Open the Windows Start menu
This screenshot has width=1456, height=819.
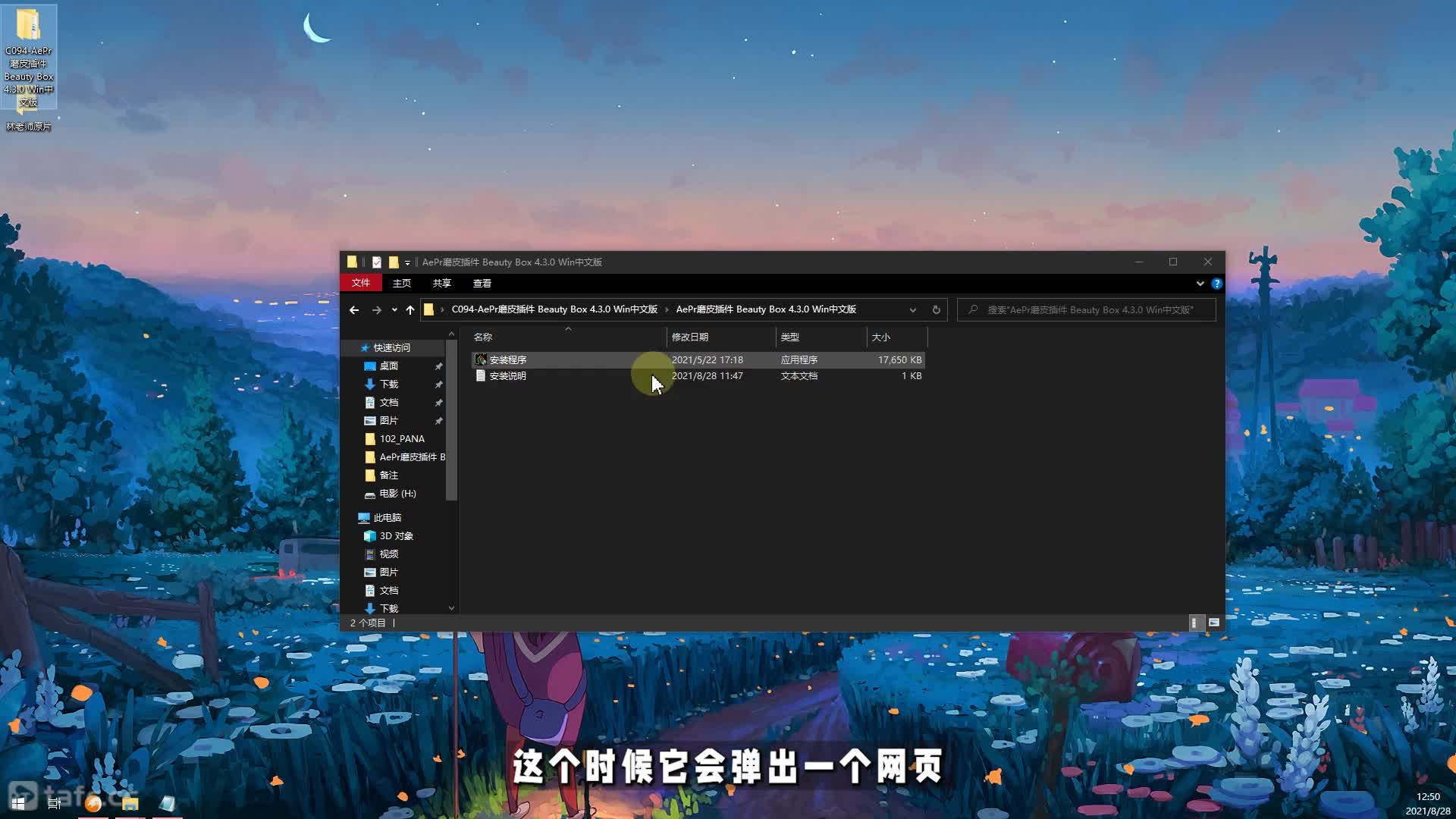pos(18,803)
